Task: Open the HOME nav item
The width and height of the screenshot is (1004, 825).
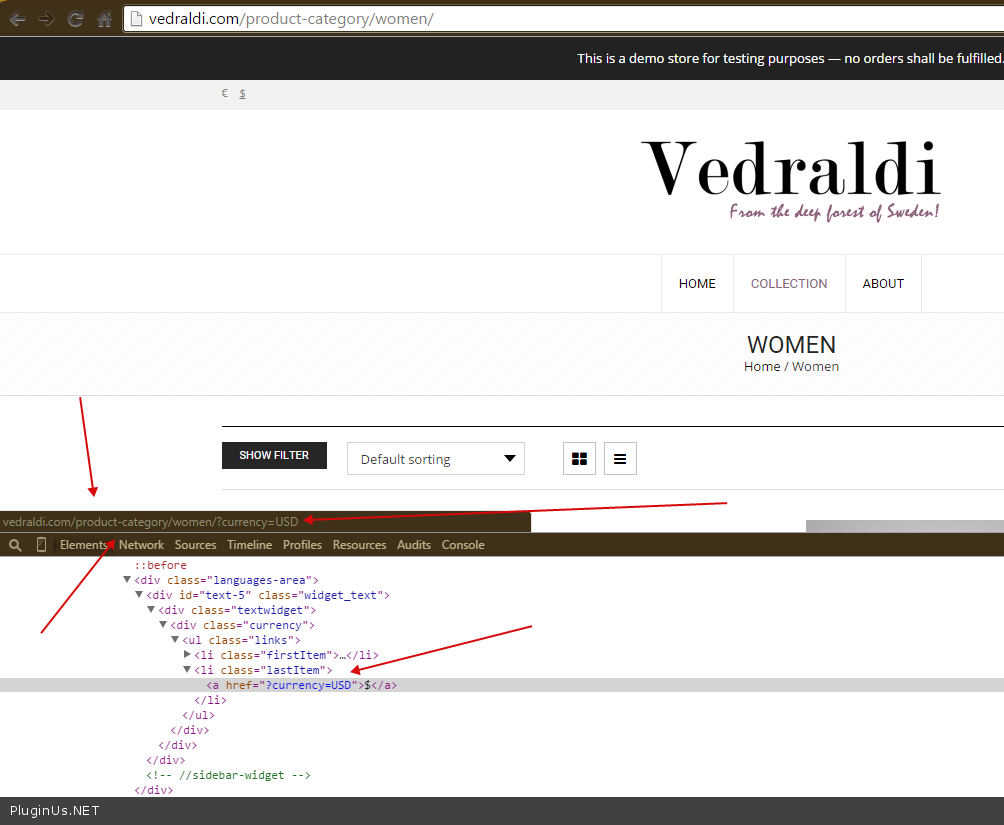Action: point(697,284)
